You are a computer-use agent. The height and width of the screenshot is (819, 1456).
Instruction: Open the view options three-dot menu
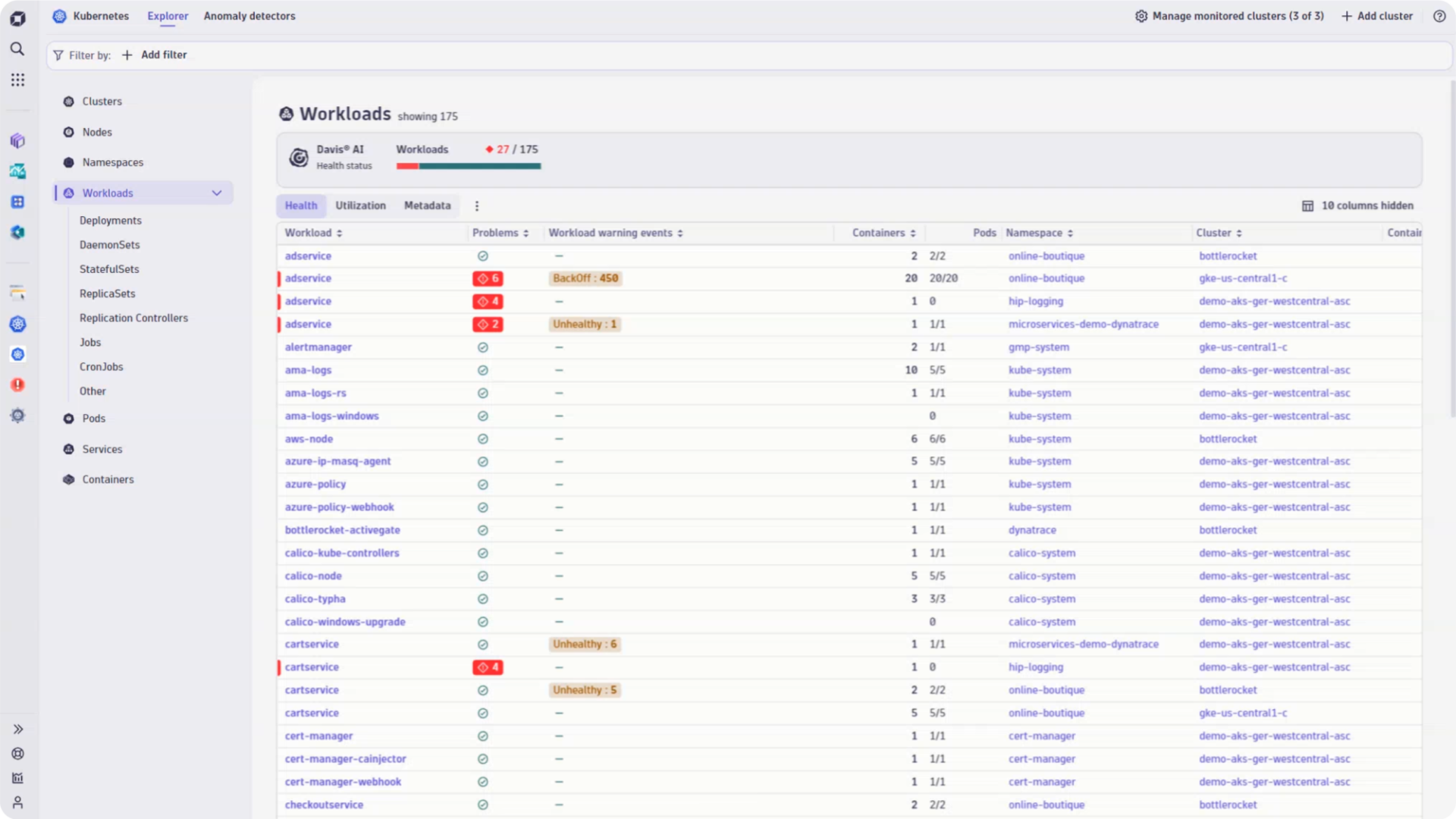[x=476, y=206]
